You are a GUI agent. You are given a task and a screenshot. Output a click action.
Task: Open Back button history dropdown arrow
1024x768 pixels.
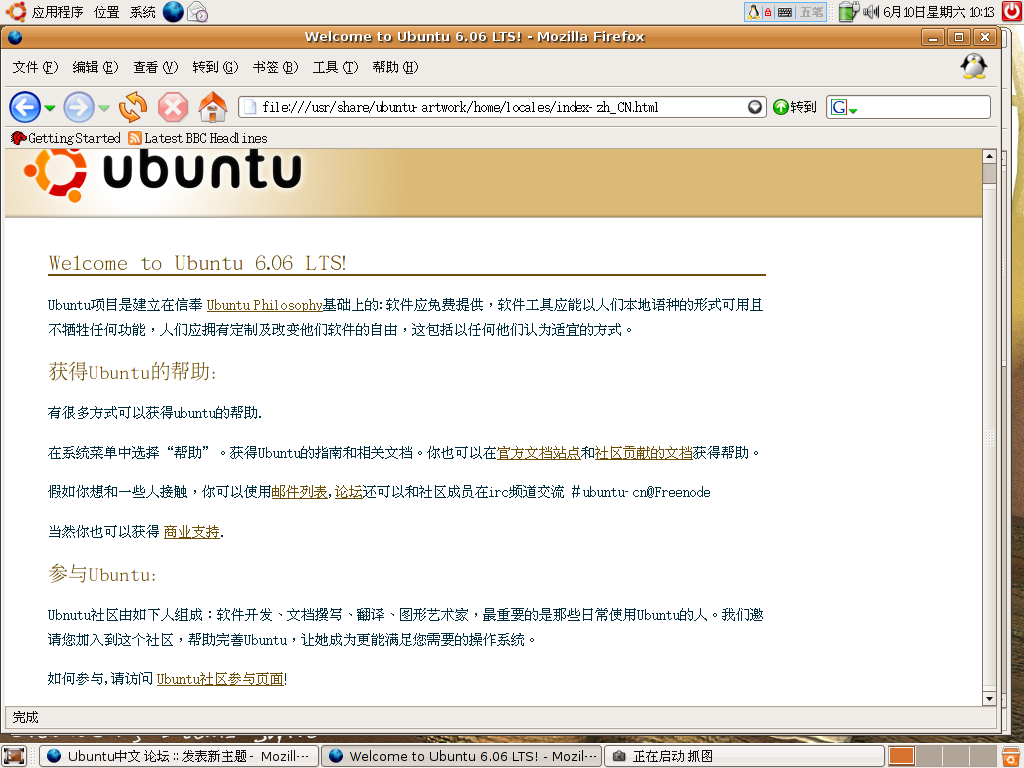(50, 108)
